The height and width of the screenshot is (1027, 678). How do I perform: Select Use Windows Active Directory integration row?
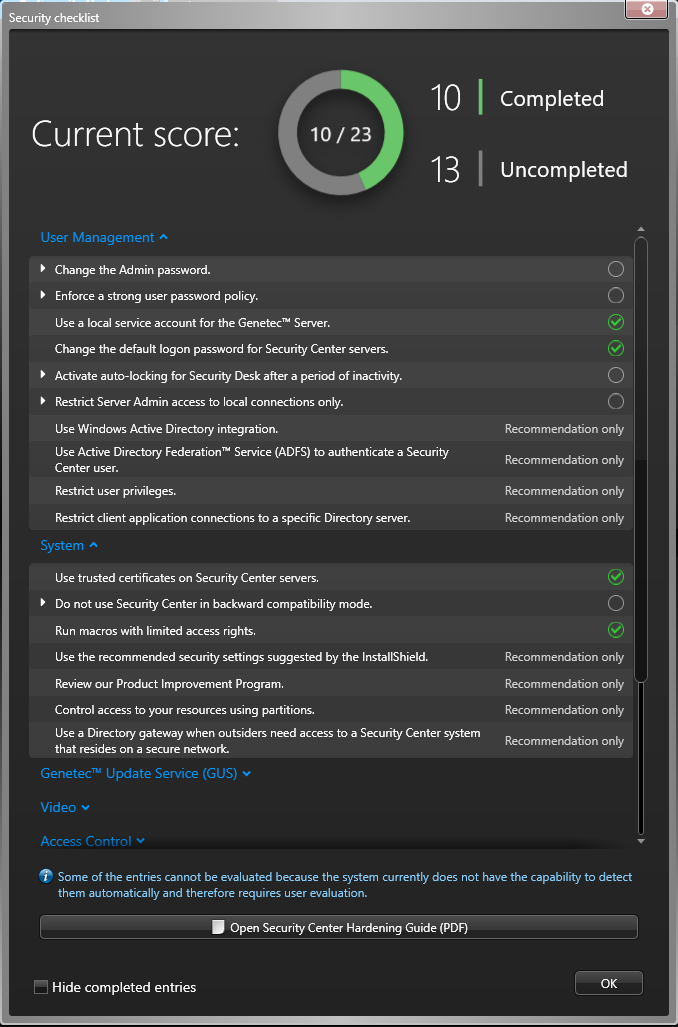pos(331,429)
